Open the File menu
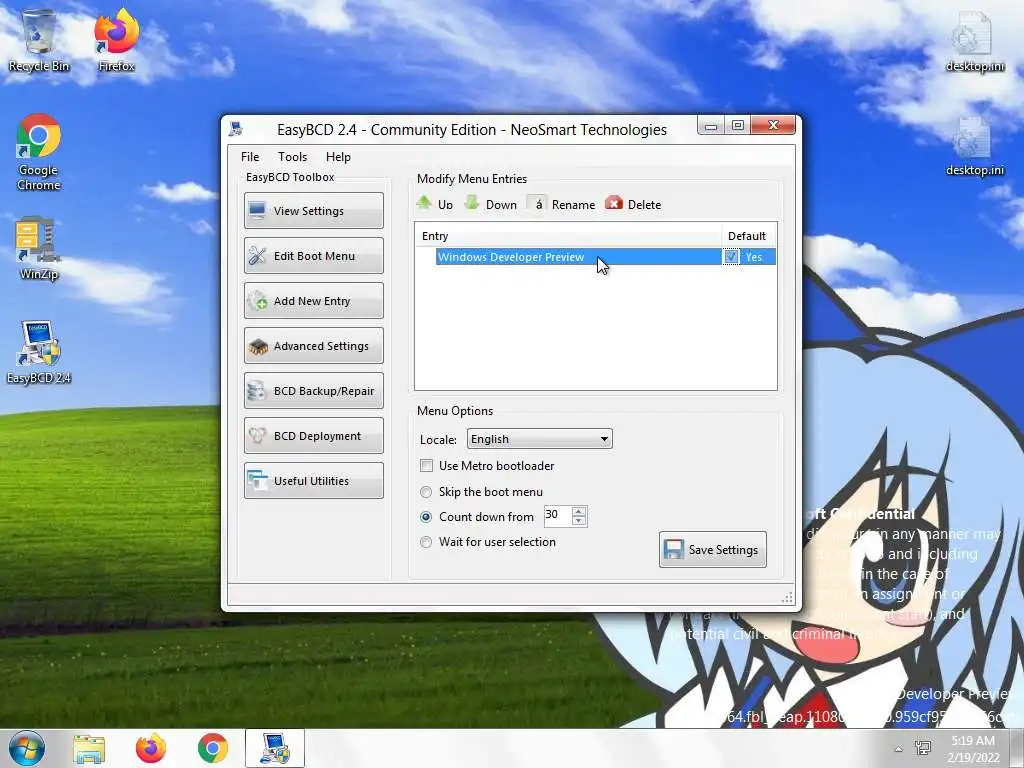The image size is (1024, 768). (x=249, y=157)
